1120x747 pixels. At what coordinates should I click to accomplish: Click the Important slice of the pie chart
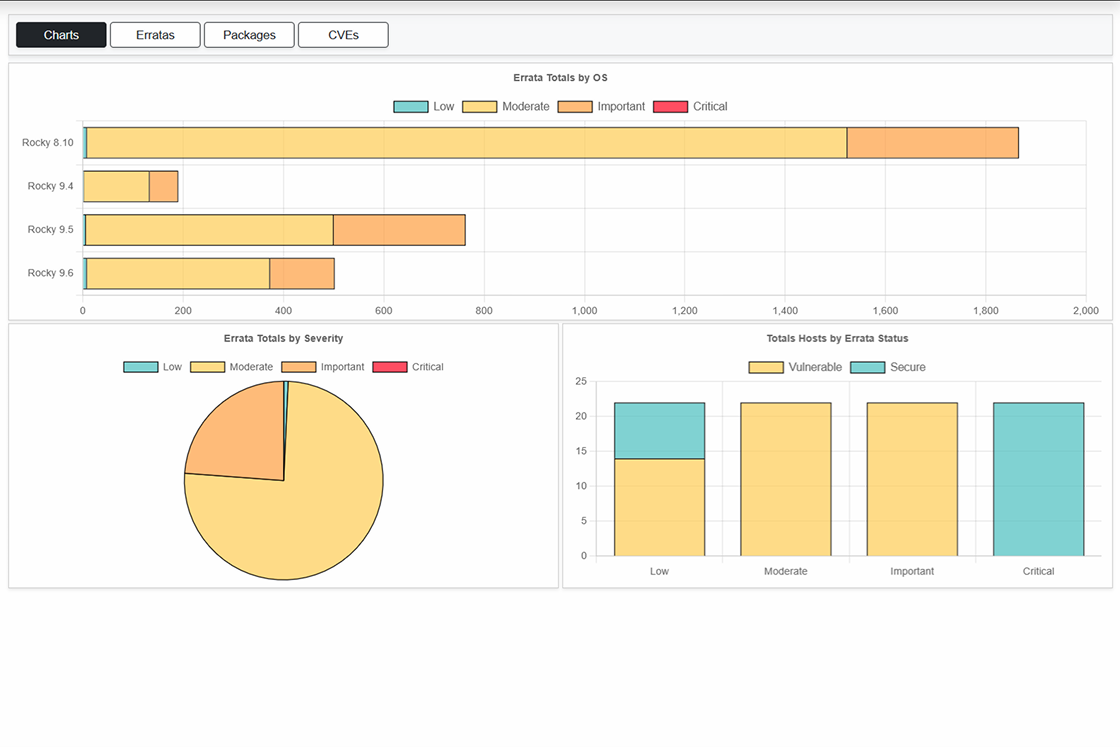(x=238, y=430)
